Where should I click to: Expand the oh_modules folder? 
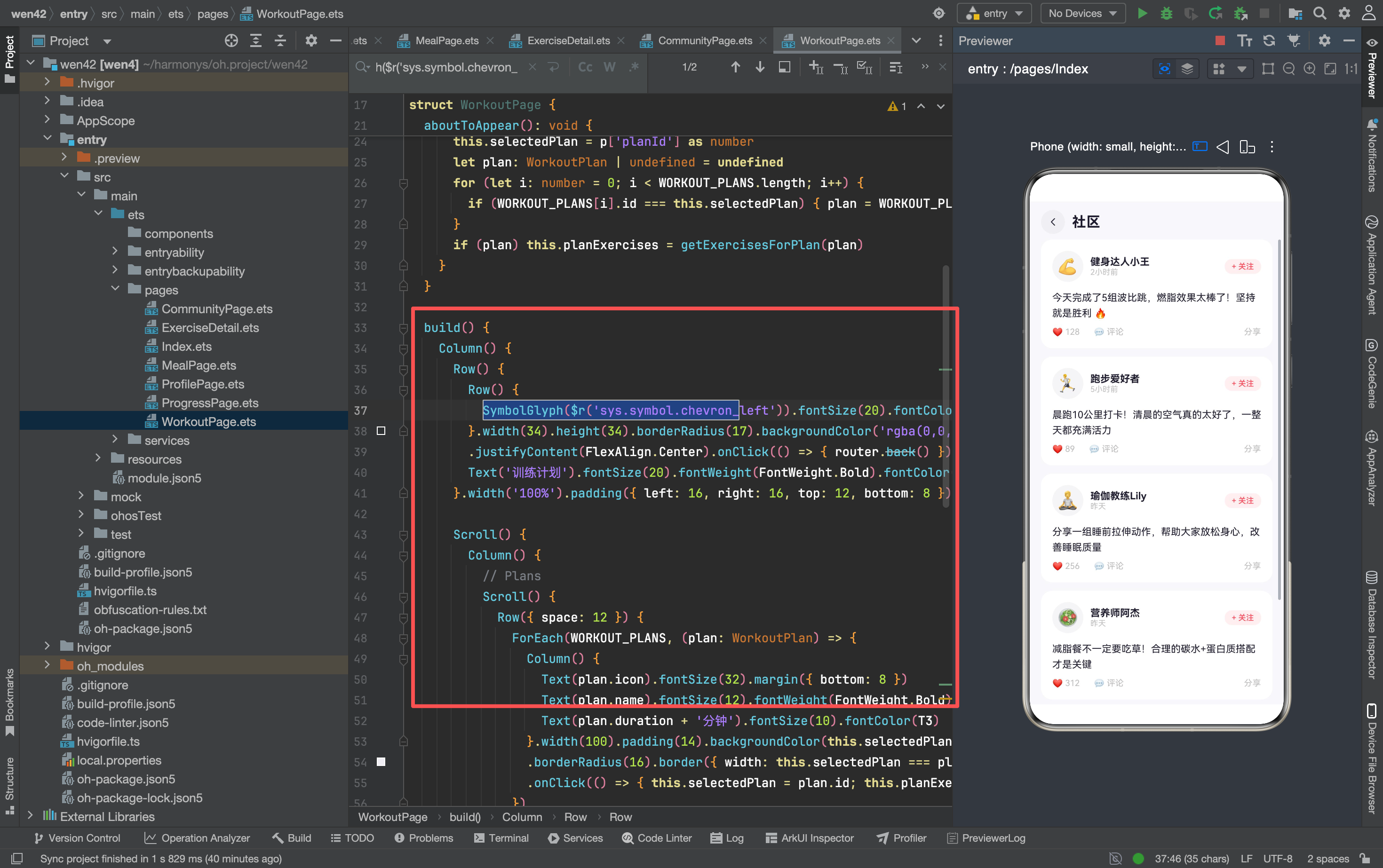click(47, 665)
